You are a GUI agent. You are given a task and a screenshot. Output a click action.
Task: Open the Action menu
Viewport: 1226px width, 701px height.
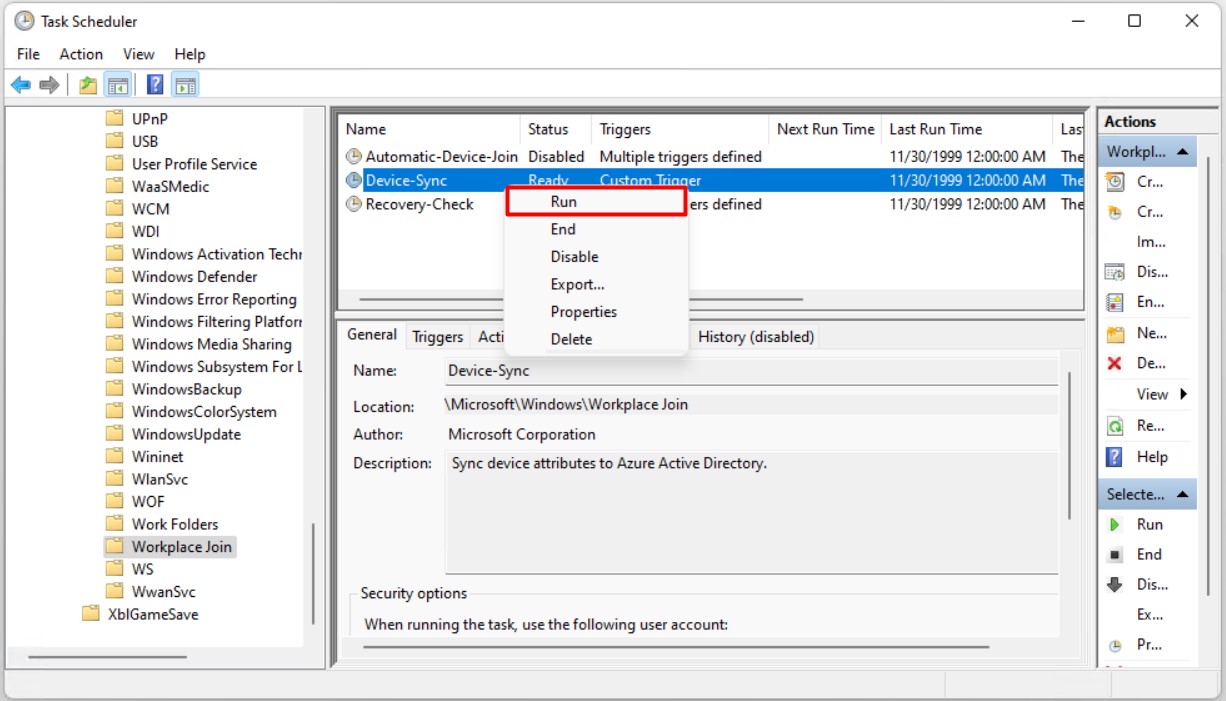click(81, 54)
